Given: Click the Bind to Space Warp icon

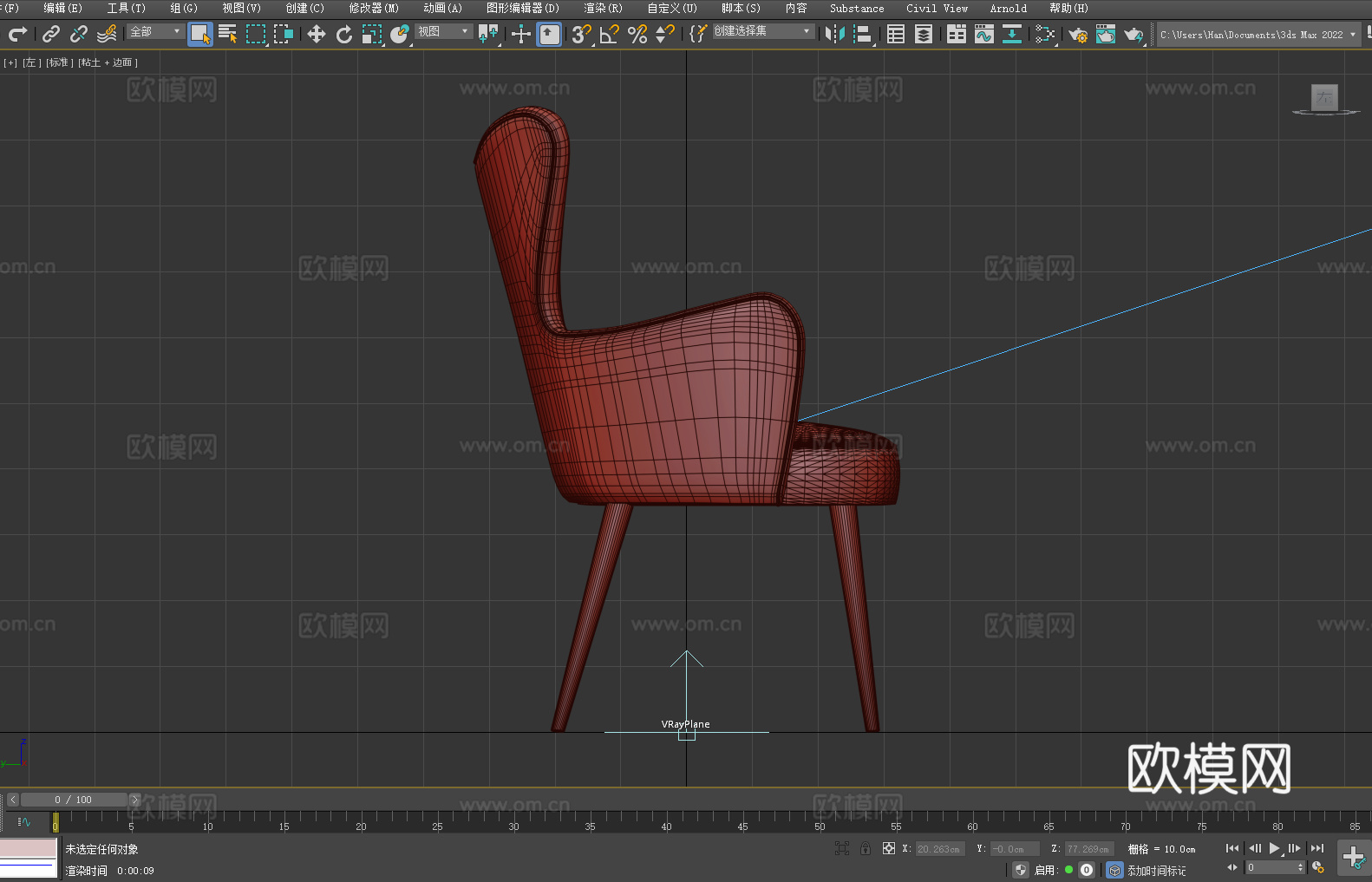Looking at the screenshot, I should [107, 34].
